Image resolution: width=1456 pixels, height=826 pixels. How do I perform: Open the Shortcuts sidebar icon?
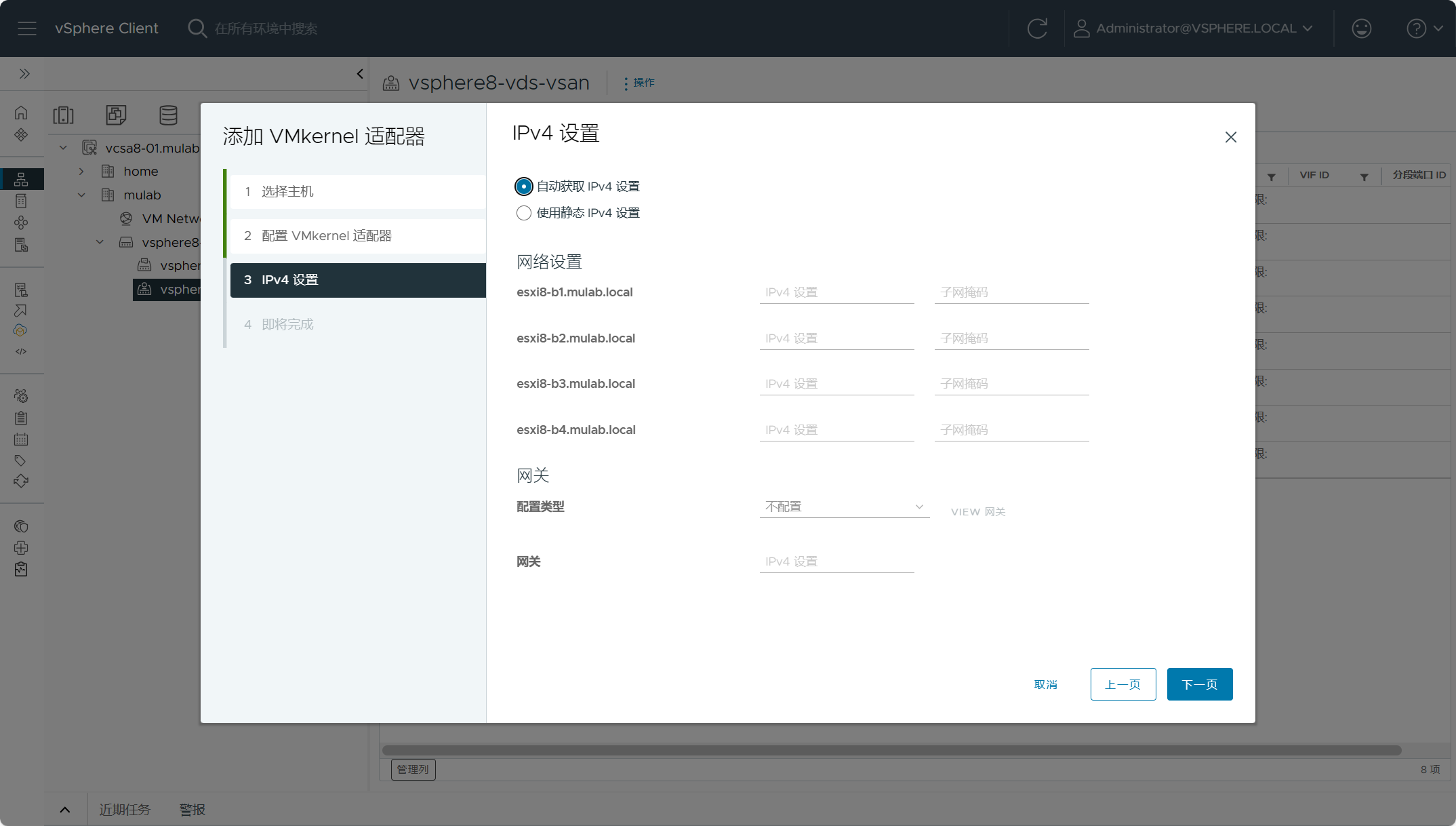[21, 134]
